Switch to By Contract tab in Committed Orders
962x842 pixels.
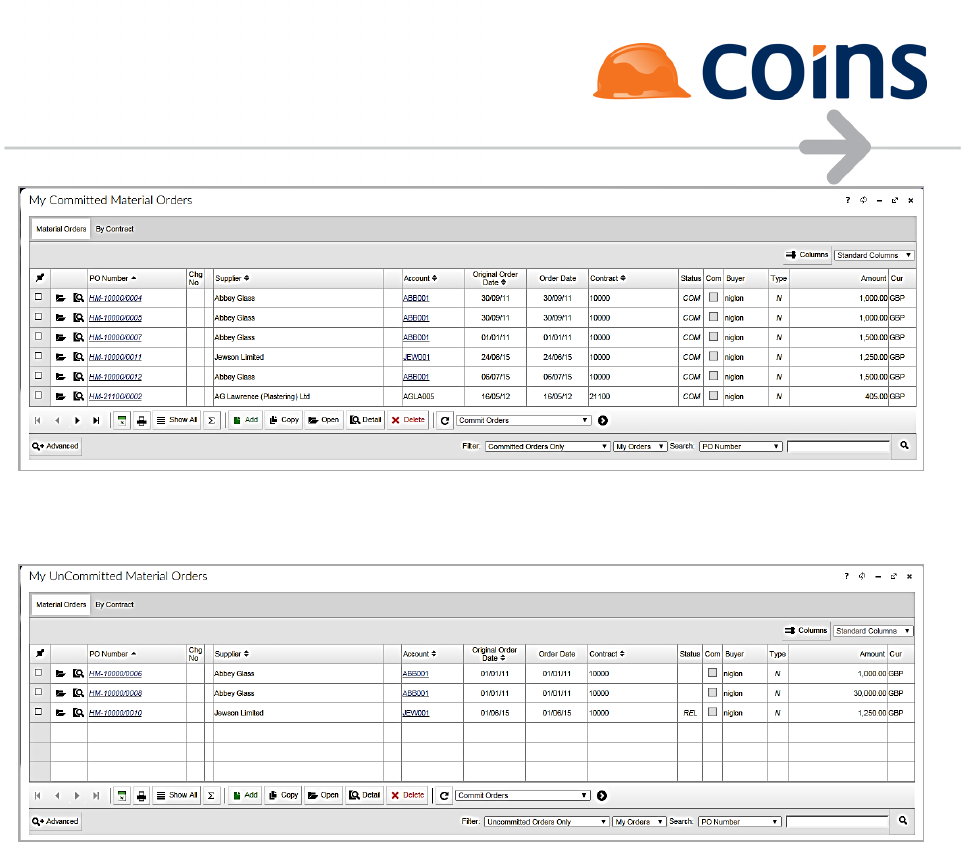(114, 229)
